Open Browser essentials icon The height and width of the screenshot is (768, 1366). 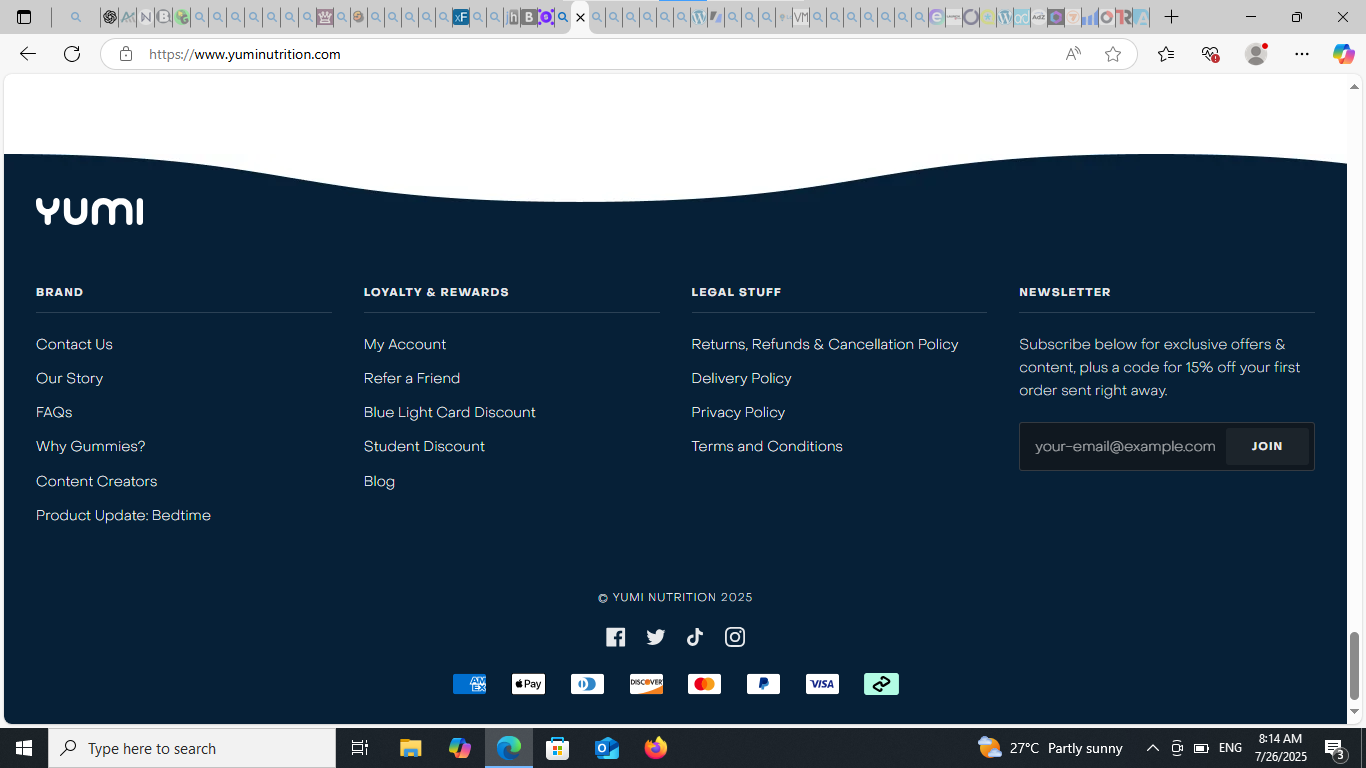[1210, 54]
